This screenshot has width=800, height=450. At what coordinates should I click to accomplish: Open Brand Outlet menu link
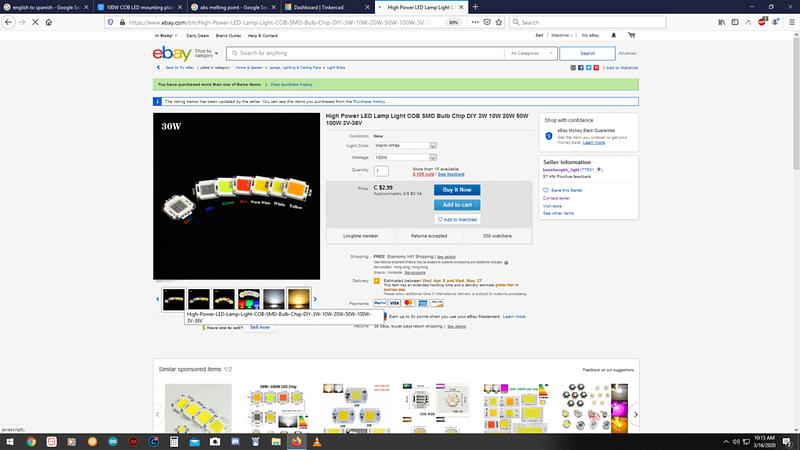pos(228,36)
